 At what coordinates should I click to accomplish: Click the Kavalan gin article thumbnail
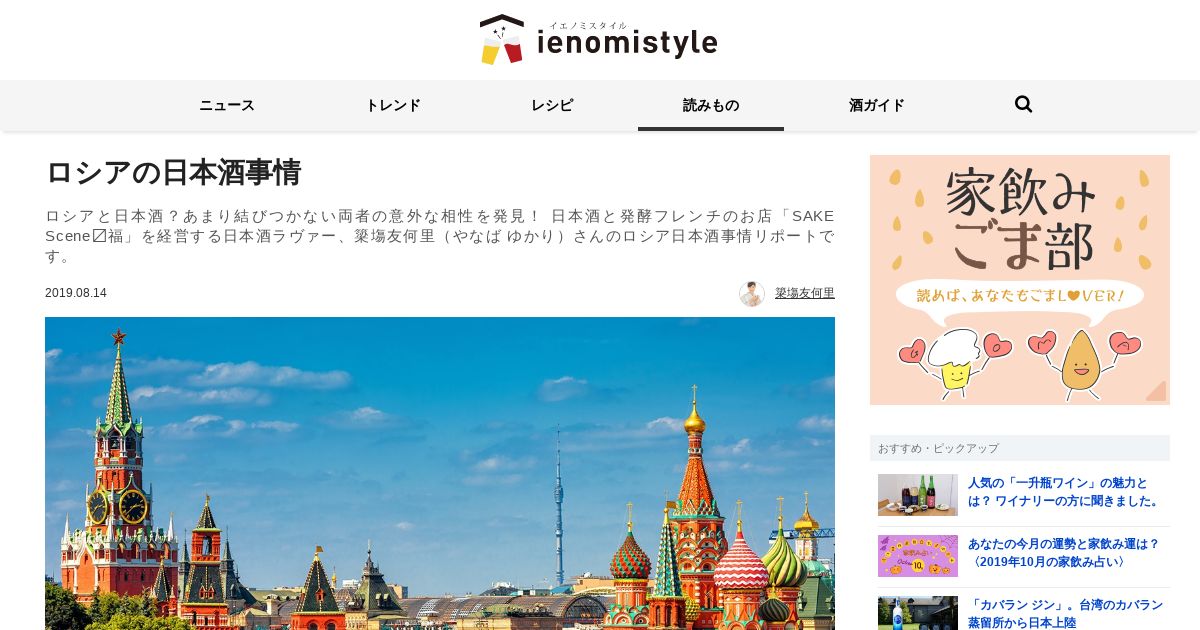click(918, 613)
